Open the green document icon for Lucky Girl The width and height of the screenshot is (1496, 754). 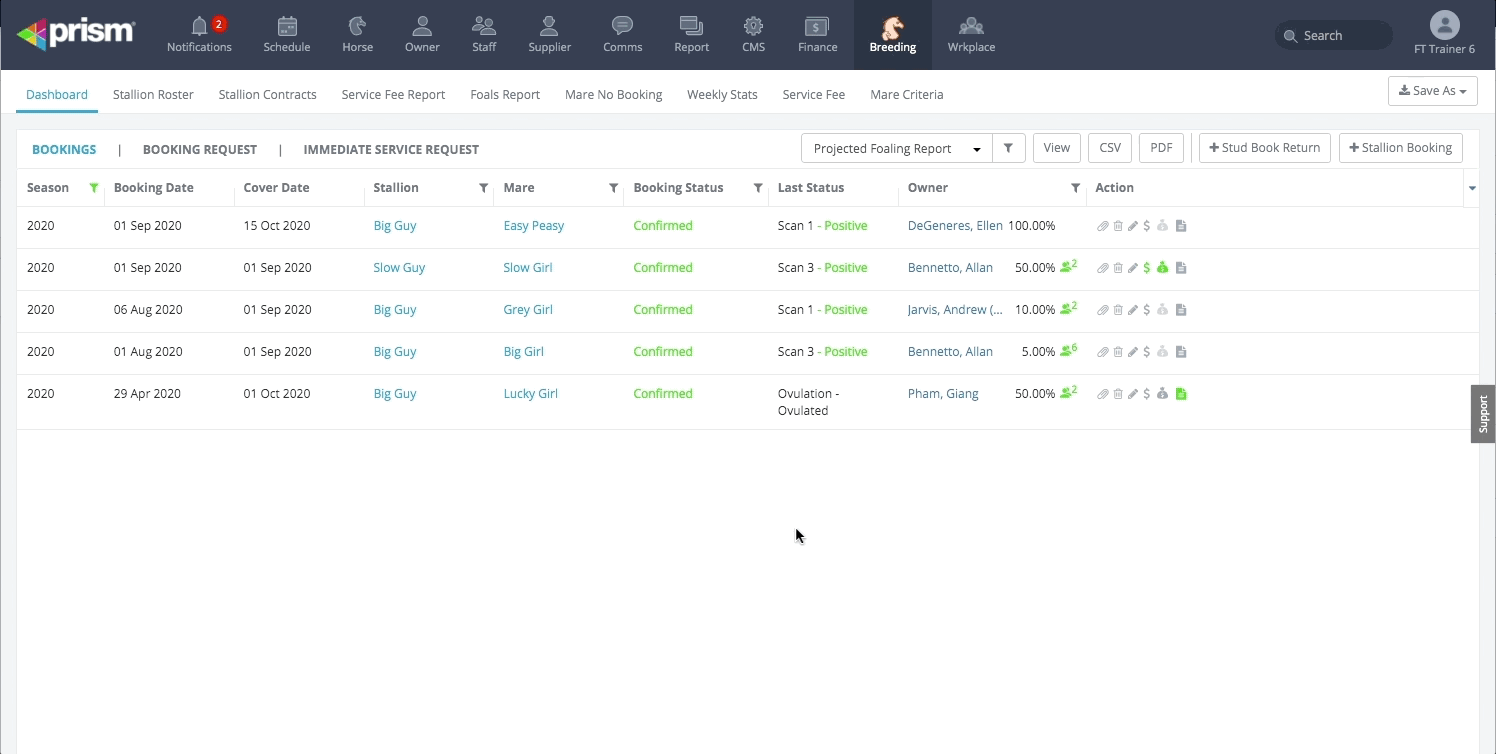click(1181, 394)
